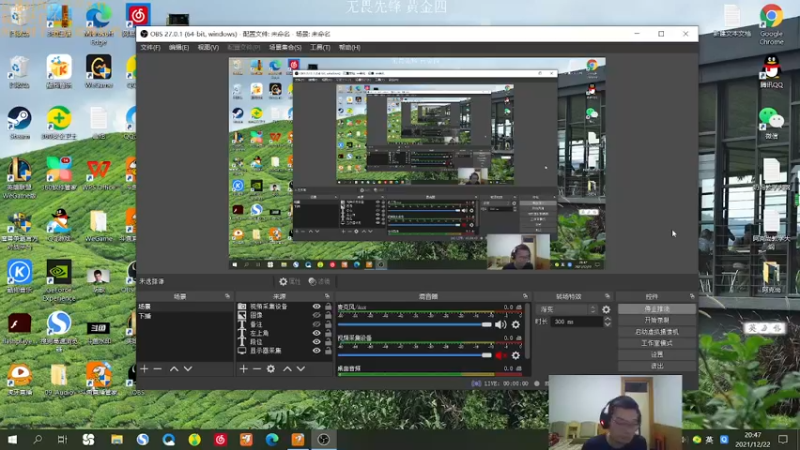Viewport: 800px width, 450px height.
Task: Move scene up in scenes list
Action: pos(174,369)
